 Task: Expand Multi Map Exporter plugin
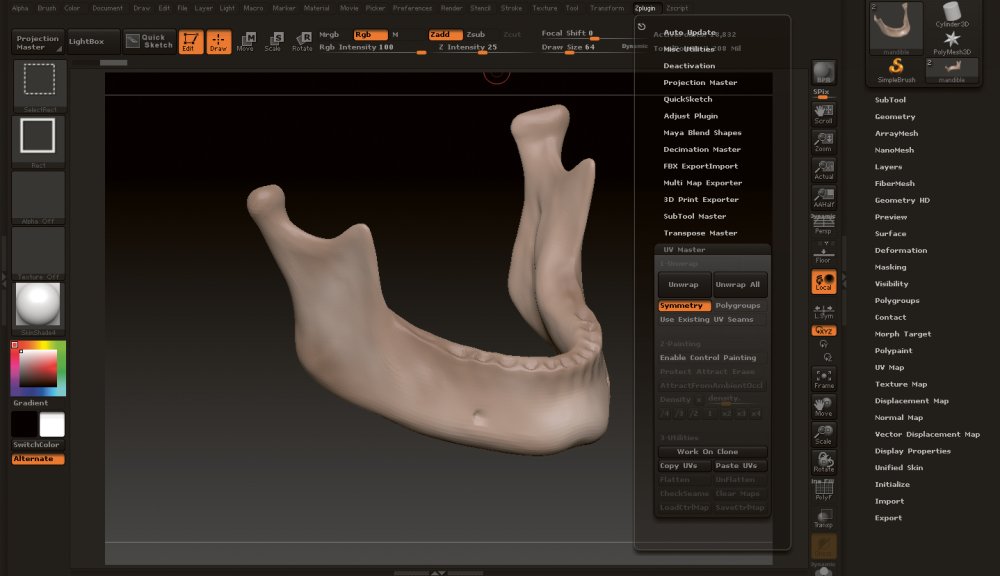(x=702, y=183)
